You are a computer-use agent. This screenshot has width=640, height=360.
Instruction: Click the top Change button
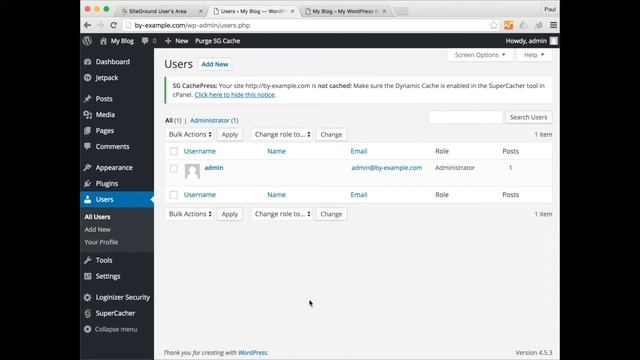click(331, 134)
